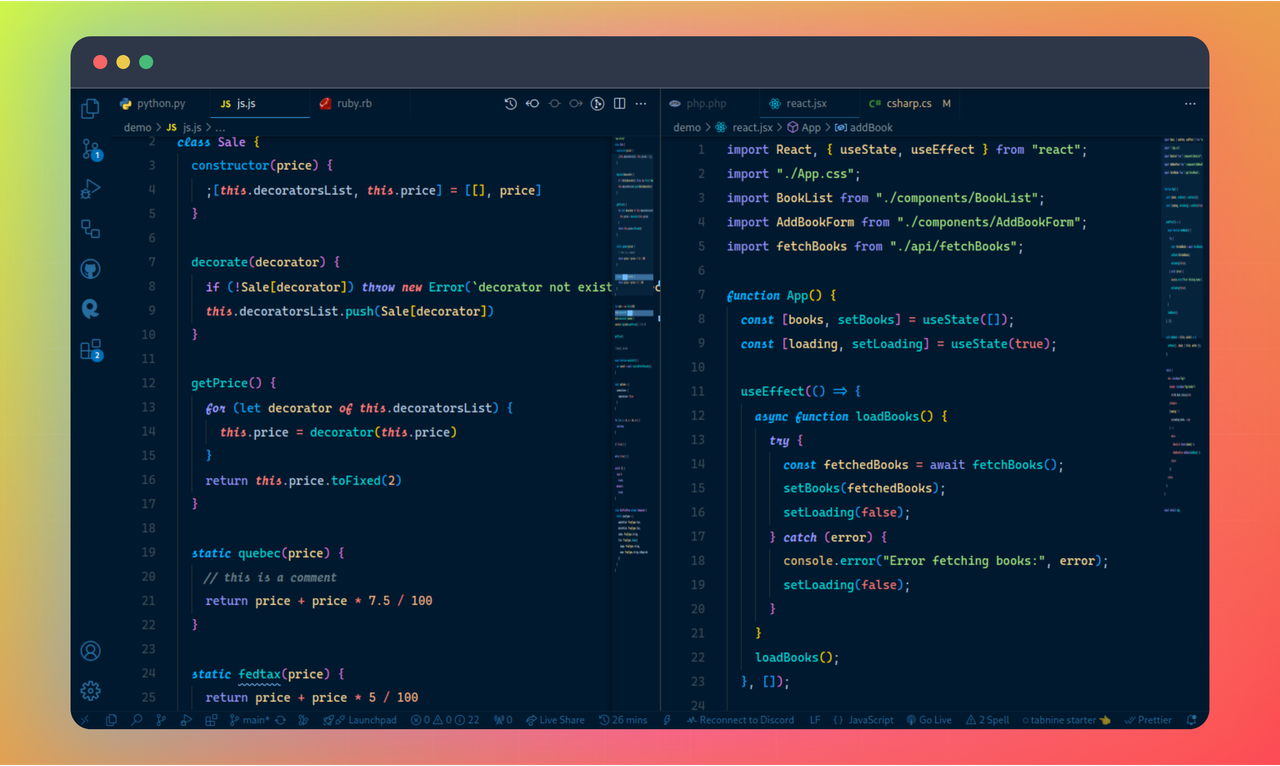Image resolution: width=1280 pixels, height=766 pixels.
Task: Open Extensions view with badge 2
Action: pyautogui.click(x=91, y=350)
